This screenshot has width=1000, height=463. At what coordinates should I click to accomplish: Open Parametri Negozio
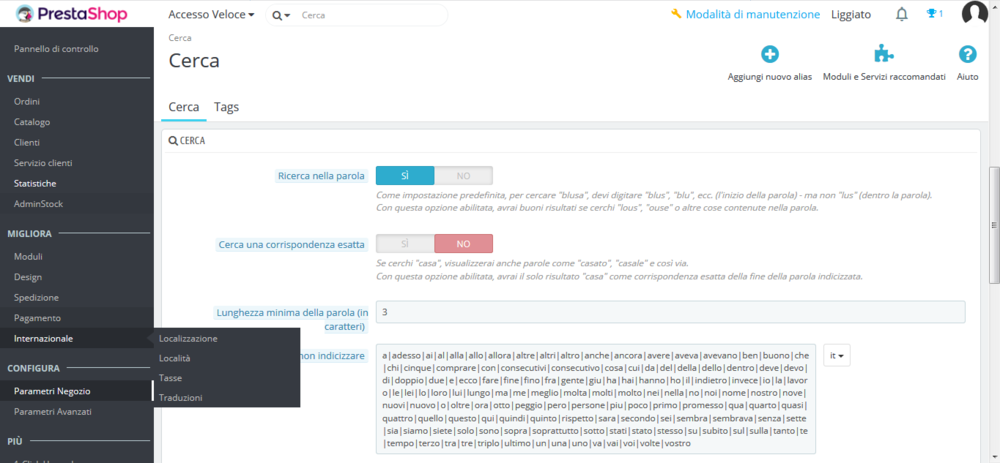(x=52, y=391)
